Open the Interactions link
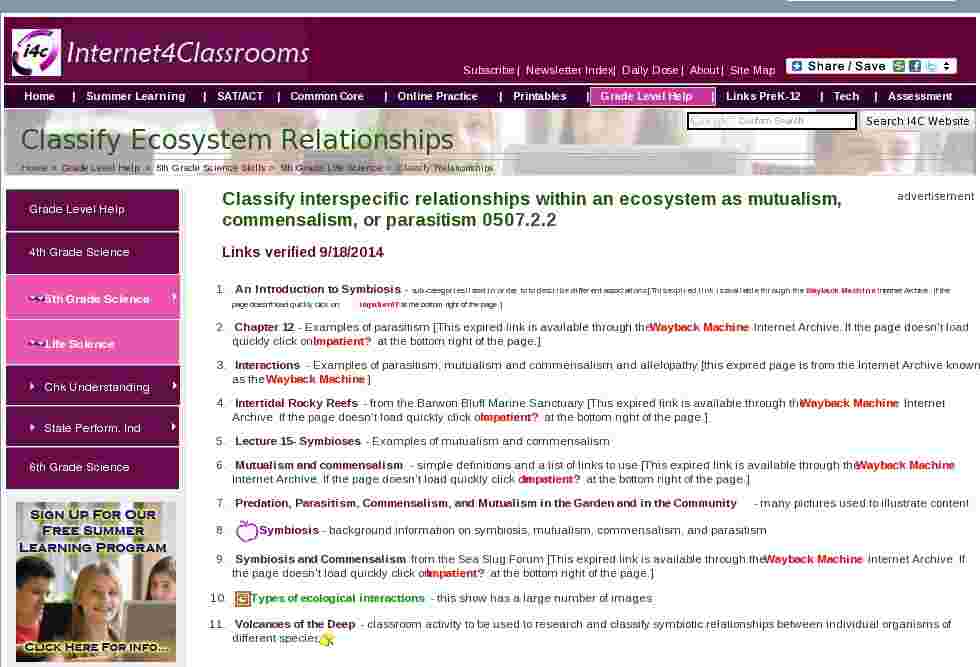This screenshot has height=667, width=980. pos(268,365)
